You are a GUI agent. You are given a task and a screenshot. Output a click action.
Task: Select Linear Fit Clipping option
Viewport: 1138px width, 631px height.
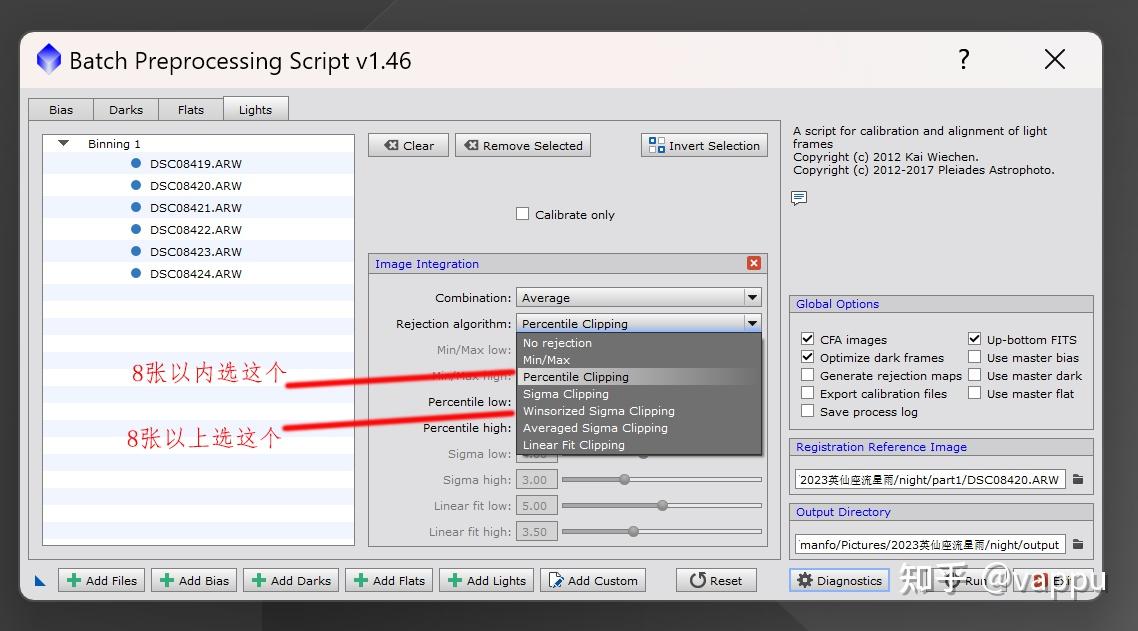639,444
